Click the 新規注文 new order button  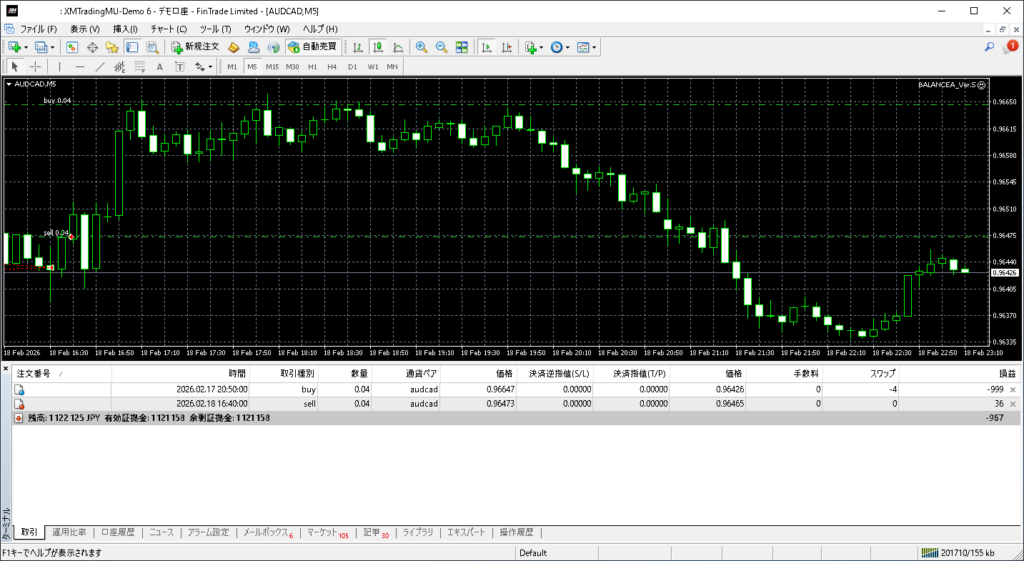click(x=194, y=47)
